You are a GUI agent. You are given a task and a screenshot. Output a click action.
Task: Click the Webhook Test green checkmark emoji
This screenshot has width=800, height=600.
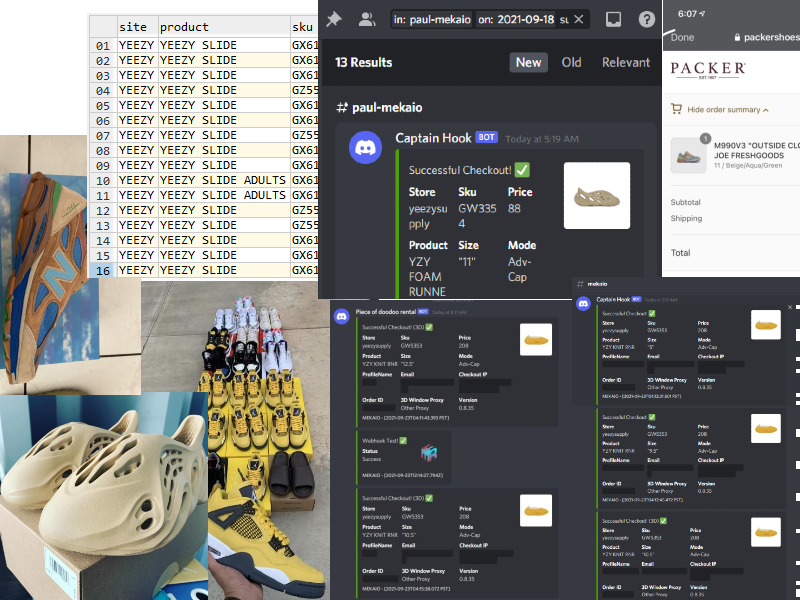click(x=403, y=440)
